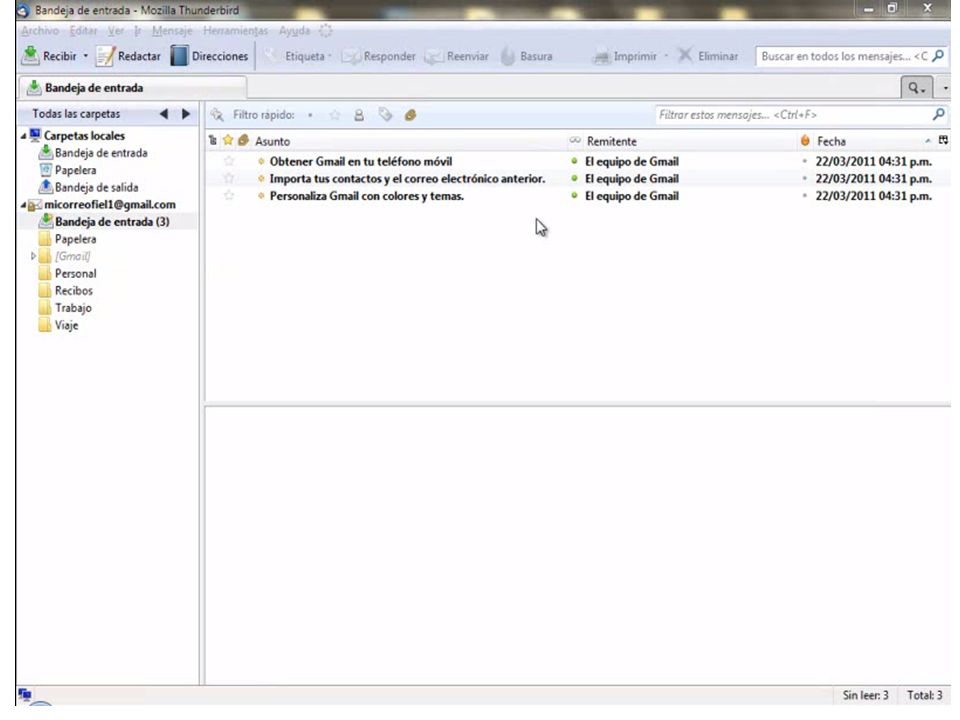Switch to the Bandeja de entrada tab

pyautogui.click(x=133, y=88)
